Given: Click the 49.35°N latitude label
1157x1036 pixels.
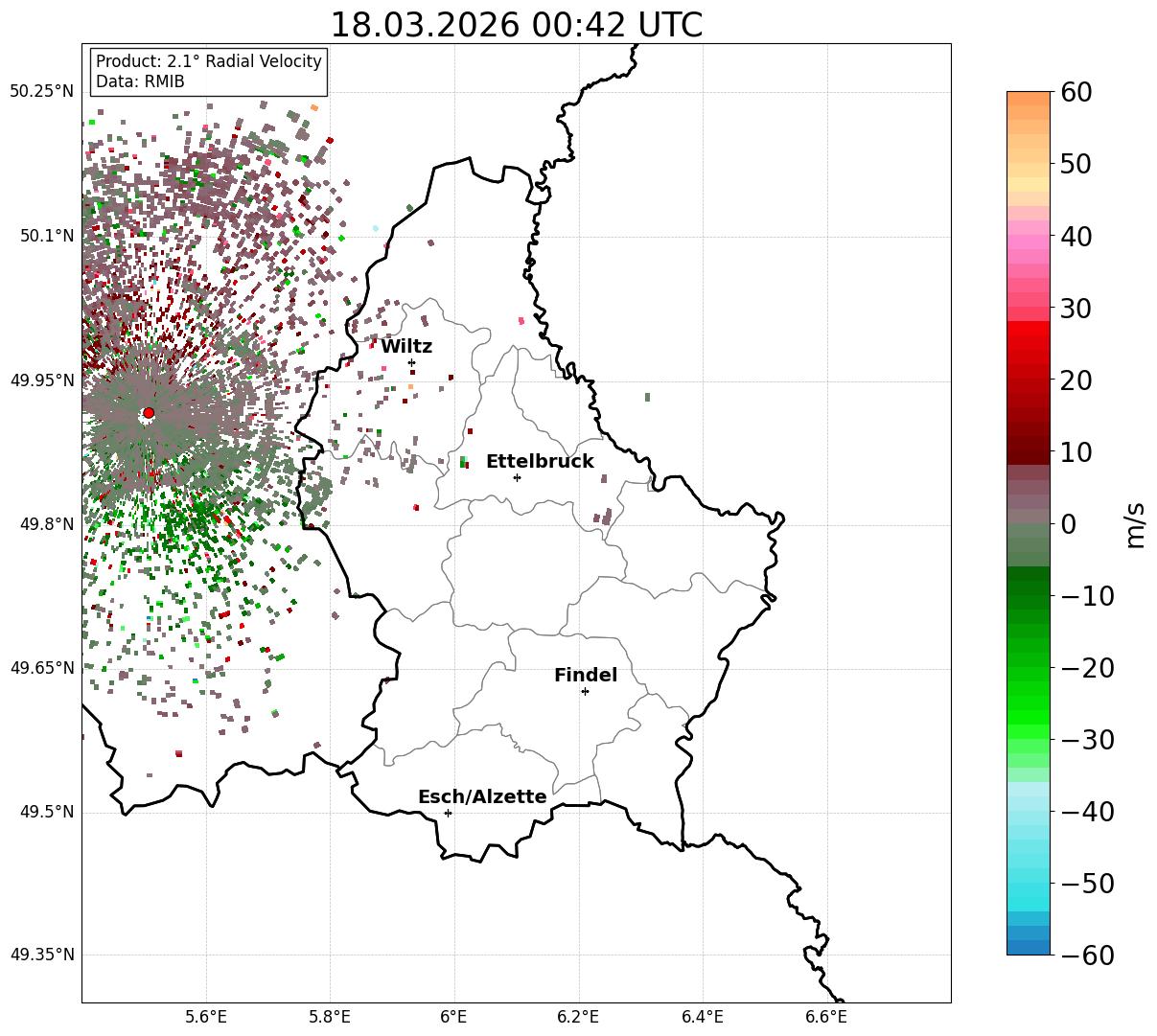Looking at the screenshot, I should tap(41, 955).
